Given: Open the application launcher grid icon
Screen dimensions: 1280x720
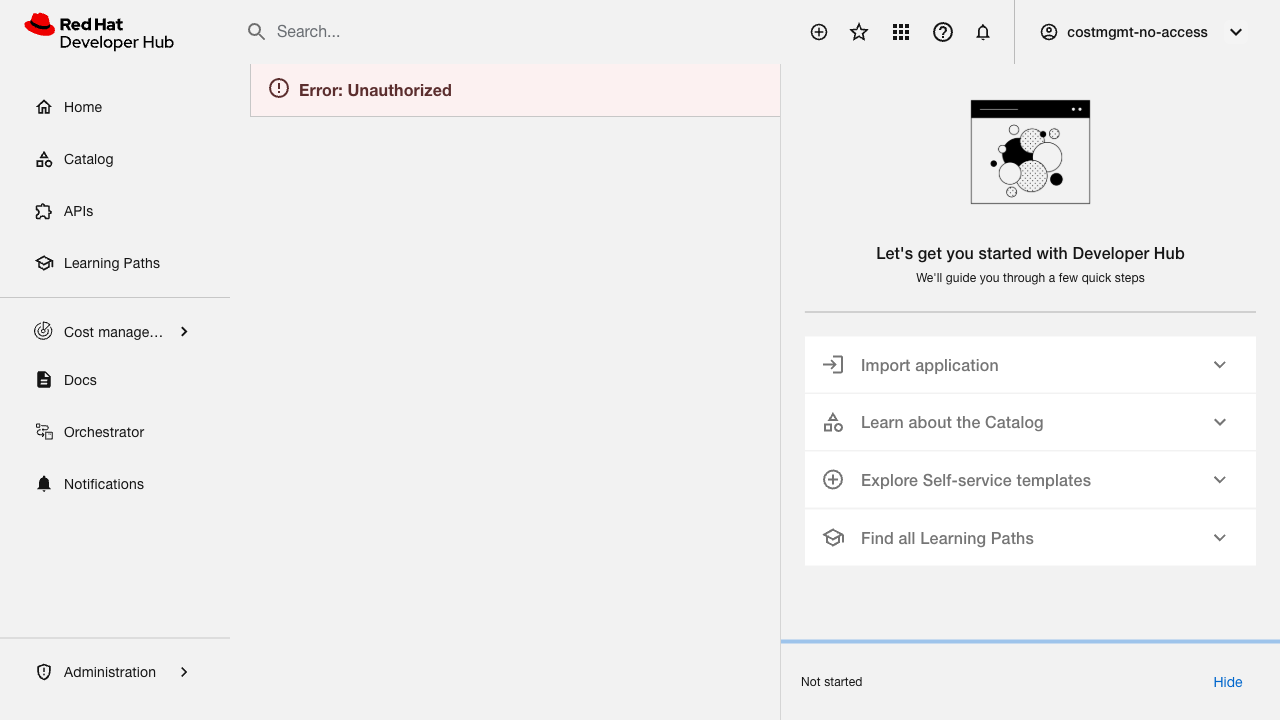Looking at the screenshot, I should click(x=901, y=32).
